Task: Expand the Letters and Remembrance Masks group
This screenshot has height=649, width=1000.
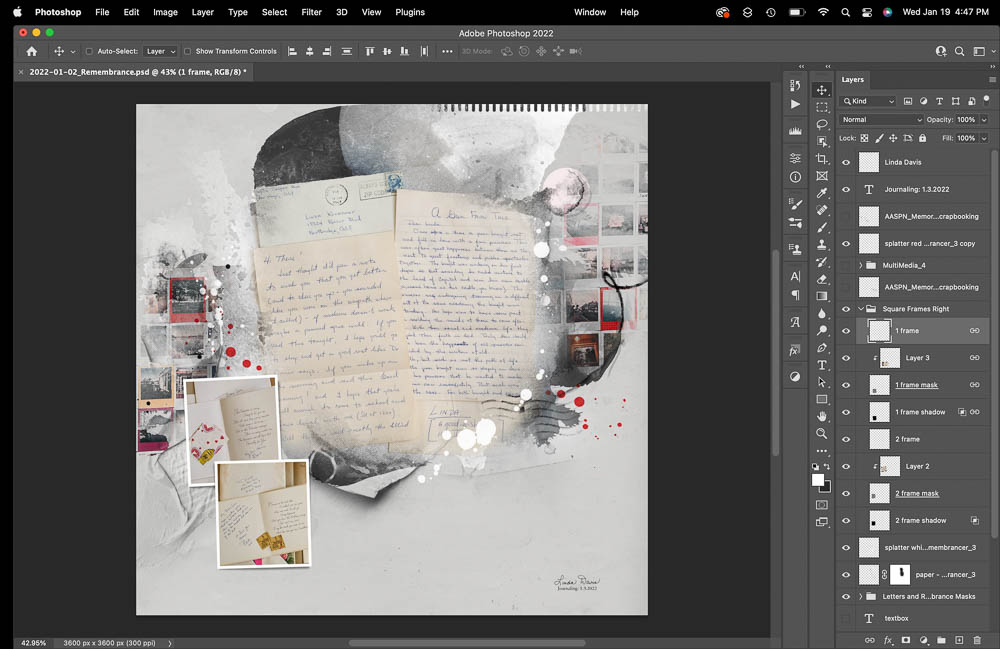Action: [861, 597]
